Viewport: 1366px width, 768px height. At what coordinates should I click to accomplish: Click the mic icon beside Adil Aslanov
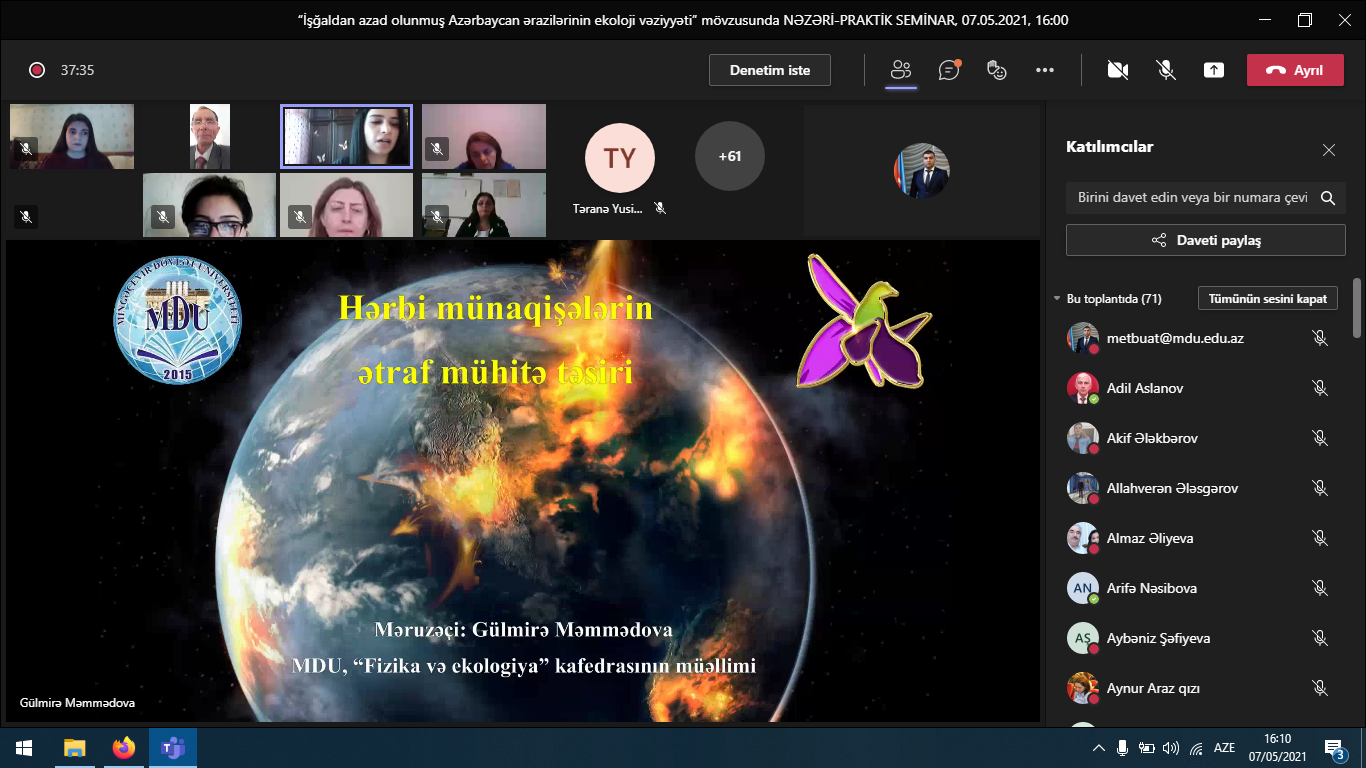[x=1320, y=388]
